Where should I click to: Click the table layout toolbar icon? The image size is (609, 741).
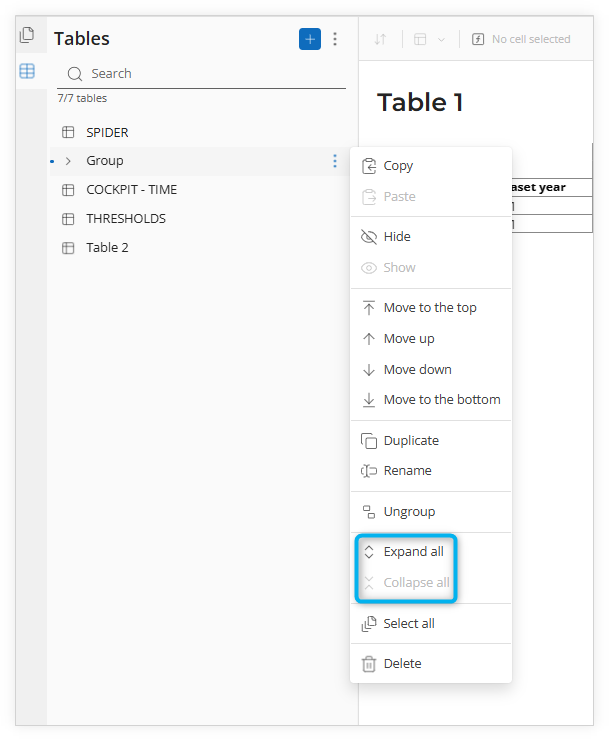[x=420, y=39]
